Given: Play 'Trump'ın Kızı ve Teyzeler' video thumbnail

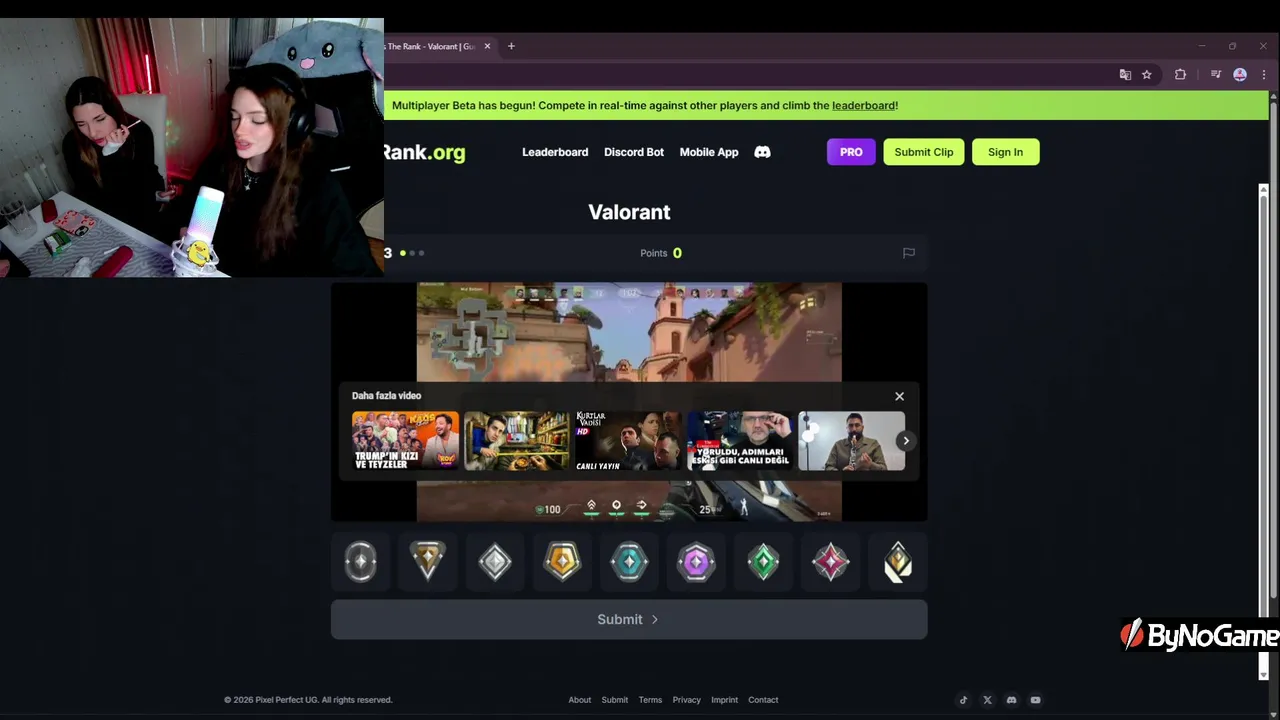Looking at the screenshot, I should tap(405, 441).
